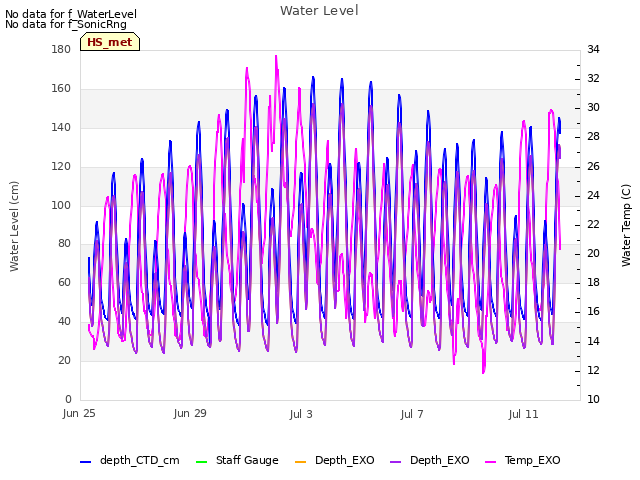The height and width of the screenshot is (480, 640).
Task: Click the Water Temp (C) axis label
Action: [x=626, y=225]
